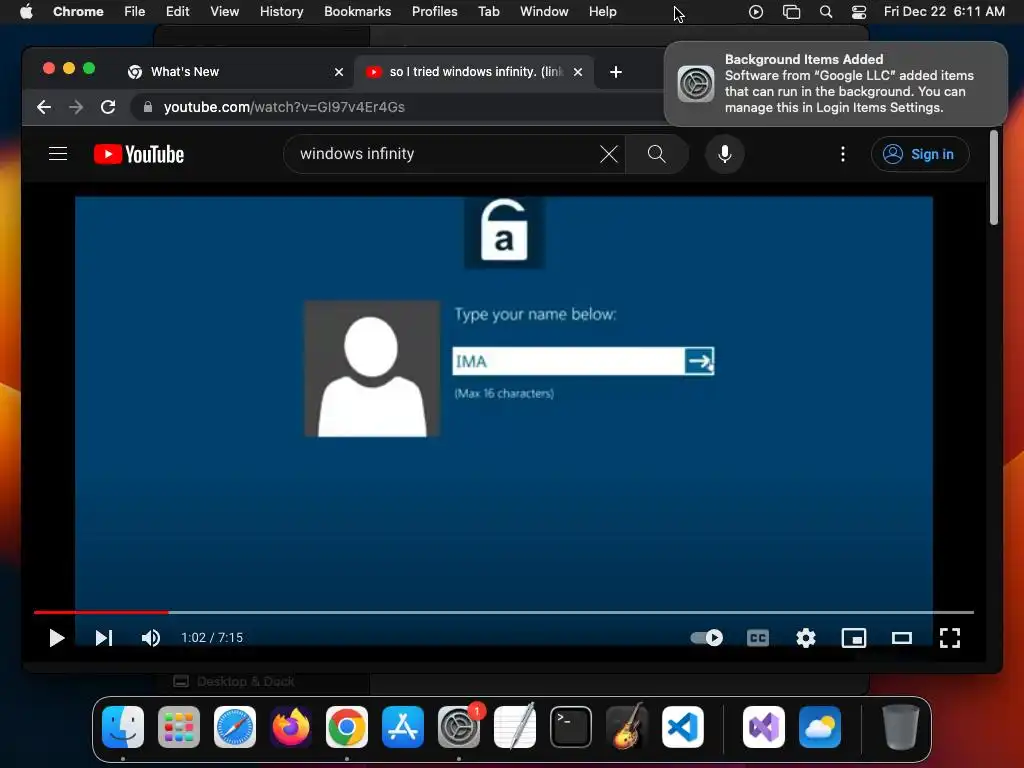This screenshot has height=768, width=1024.
Task: Click the Now Playing menu bar icon
Action: [x=756, y=12]
